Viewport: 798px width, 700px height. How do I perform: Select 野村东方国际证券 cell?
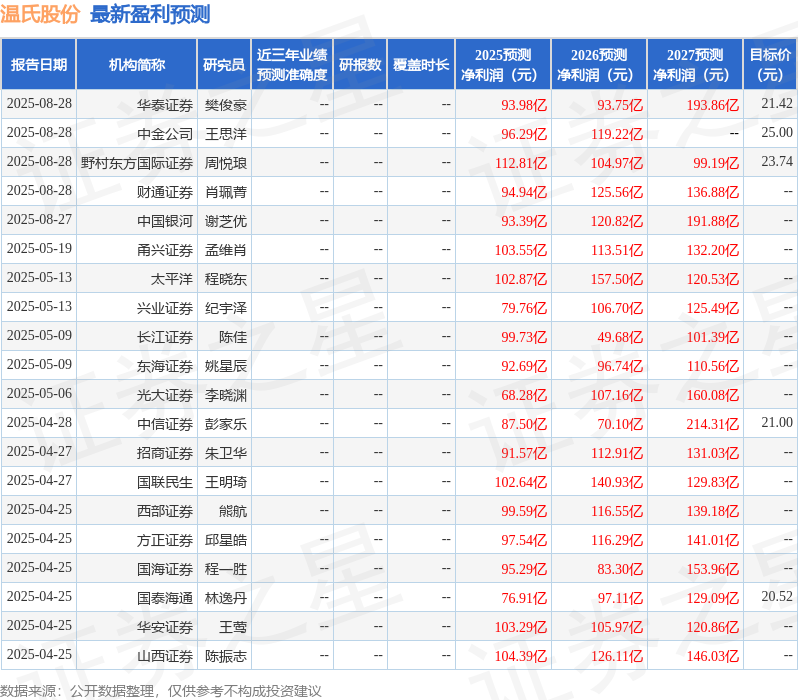point(136,163)
